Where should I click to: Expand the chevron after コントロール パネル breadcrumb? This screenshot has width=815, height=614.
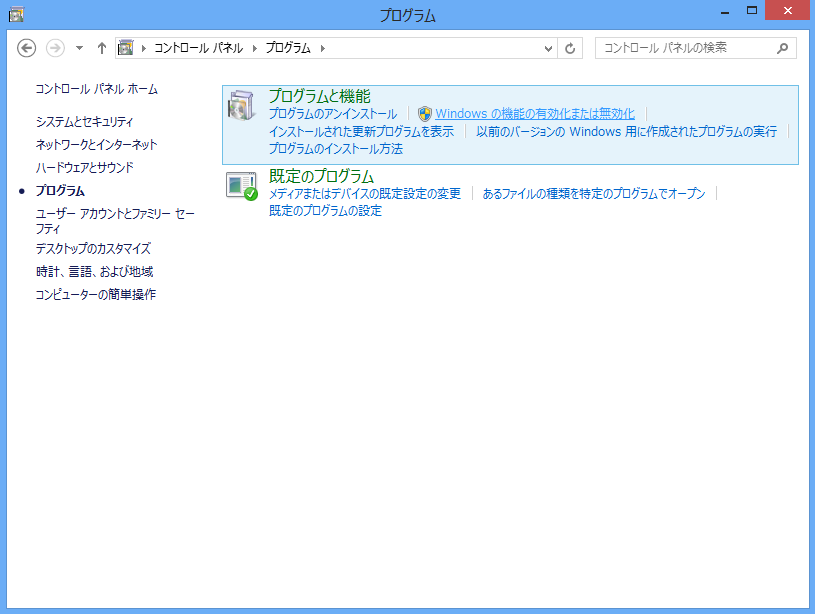(255, 48)
